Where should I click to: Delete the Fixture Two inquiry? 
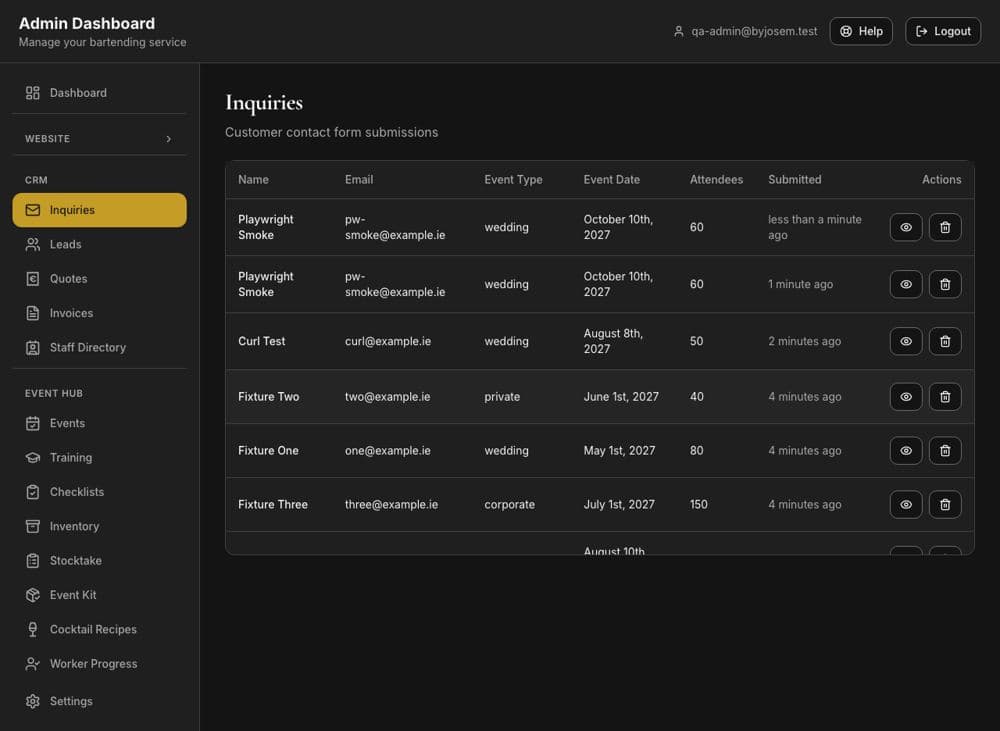(945, 397)
